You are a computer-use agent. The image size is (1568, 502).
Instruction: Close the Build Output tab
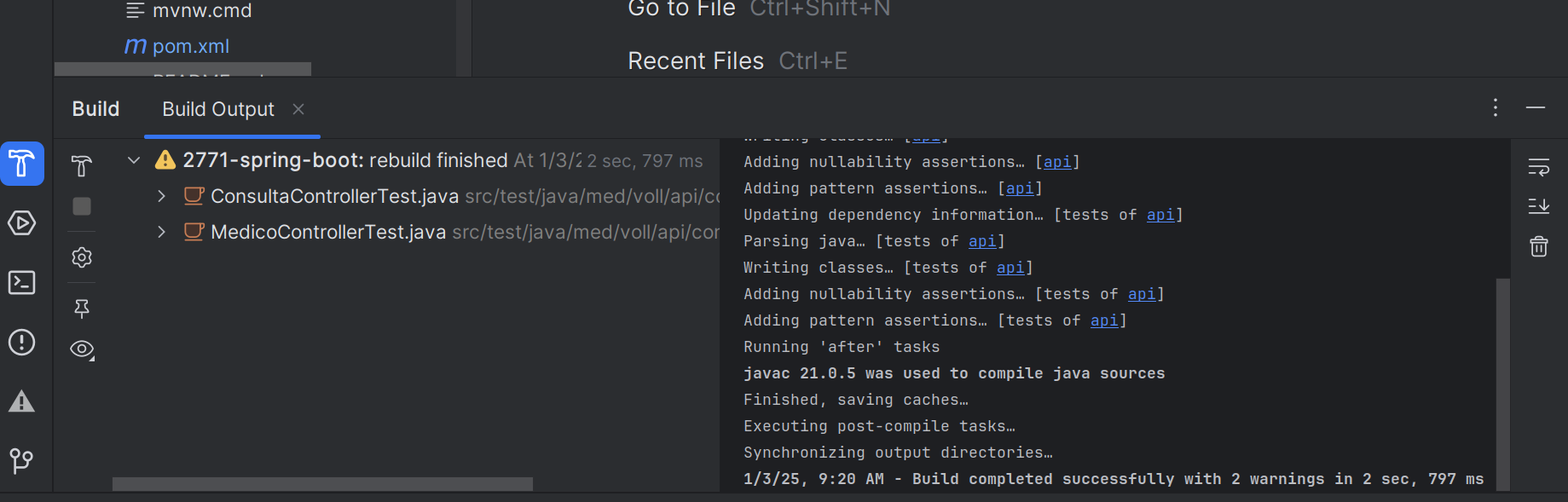[x=298, y=109]
